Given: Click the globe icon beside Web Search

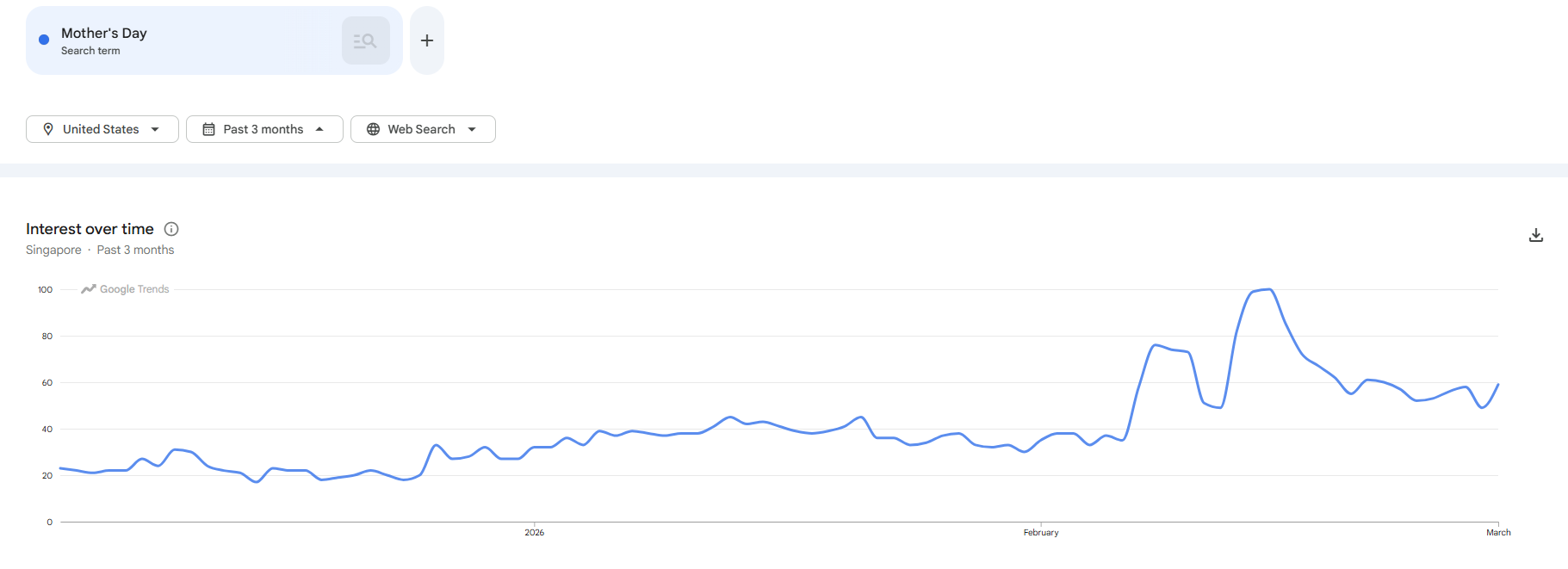Looking at the screenshot, I should (x=373, y=129).
